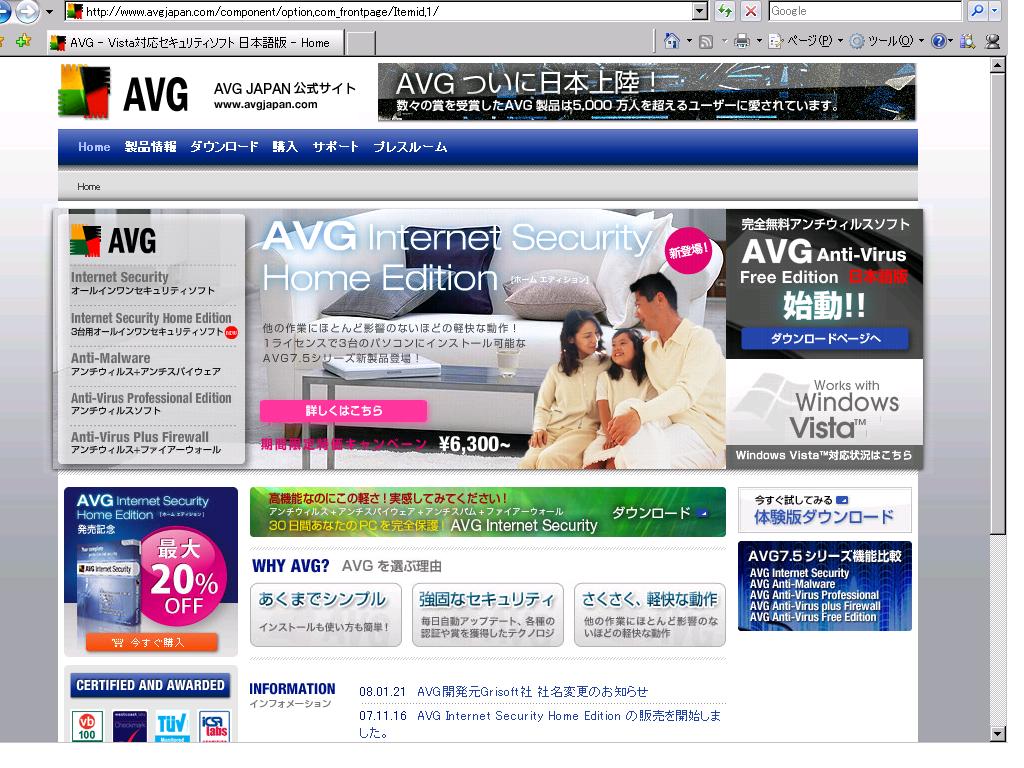Click the blue Help question-mark icon
Screen dimensions: 1024x768
pos(938,41)
